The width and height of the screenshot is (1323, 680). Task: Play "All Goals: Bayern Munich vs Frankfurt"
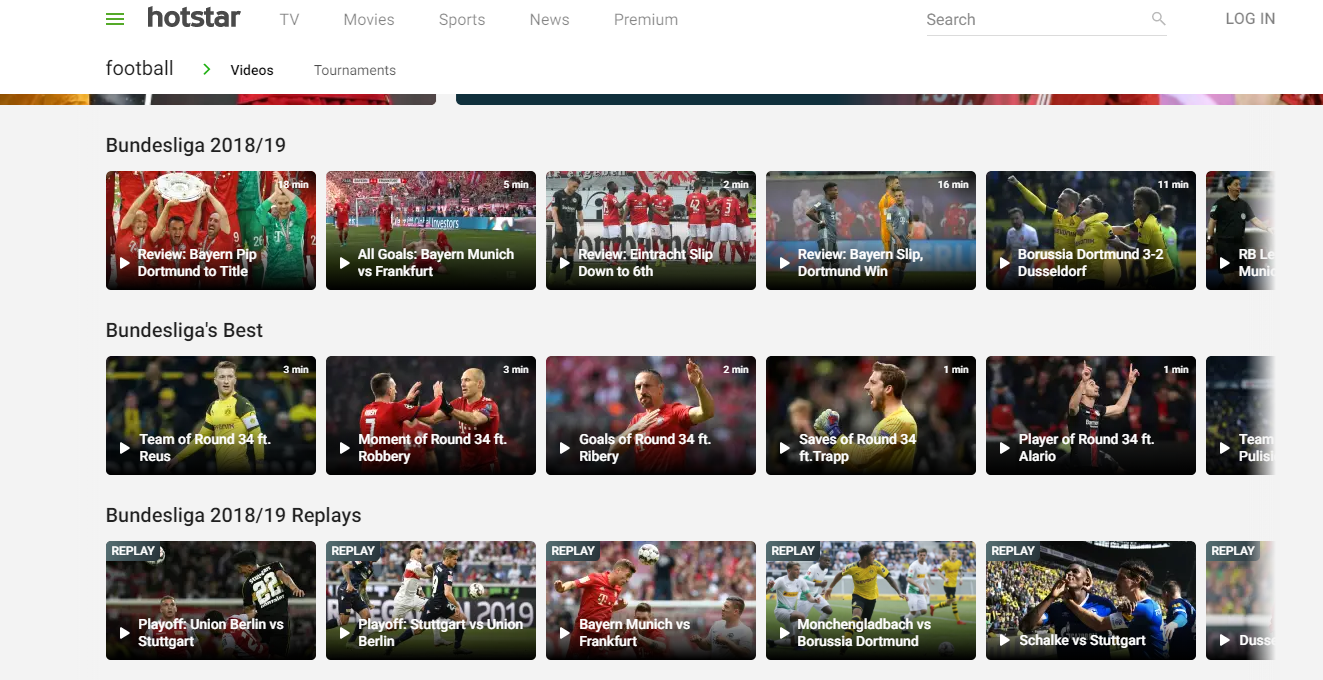(x=430, y=230)
